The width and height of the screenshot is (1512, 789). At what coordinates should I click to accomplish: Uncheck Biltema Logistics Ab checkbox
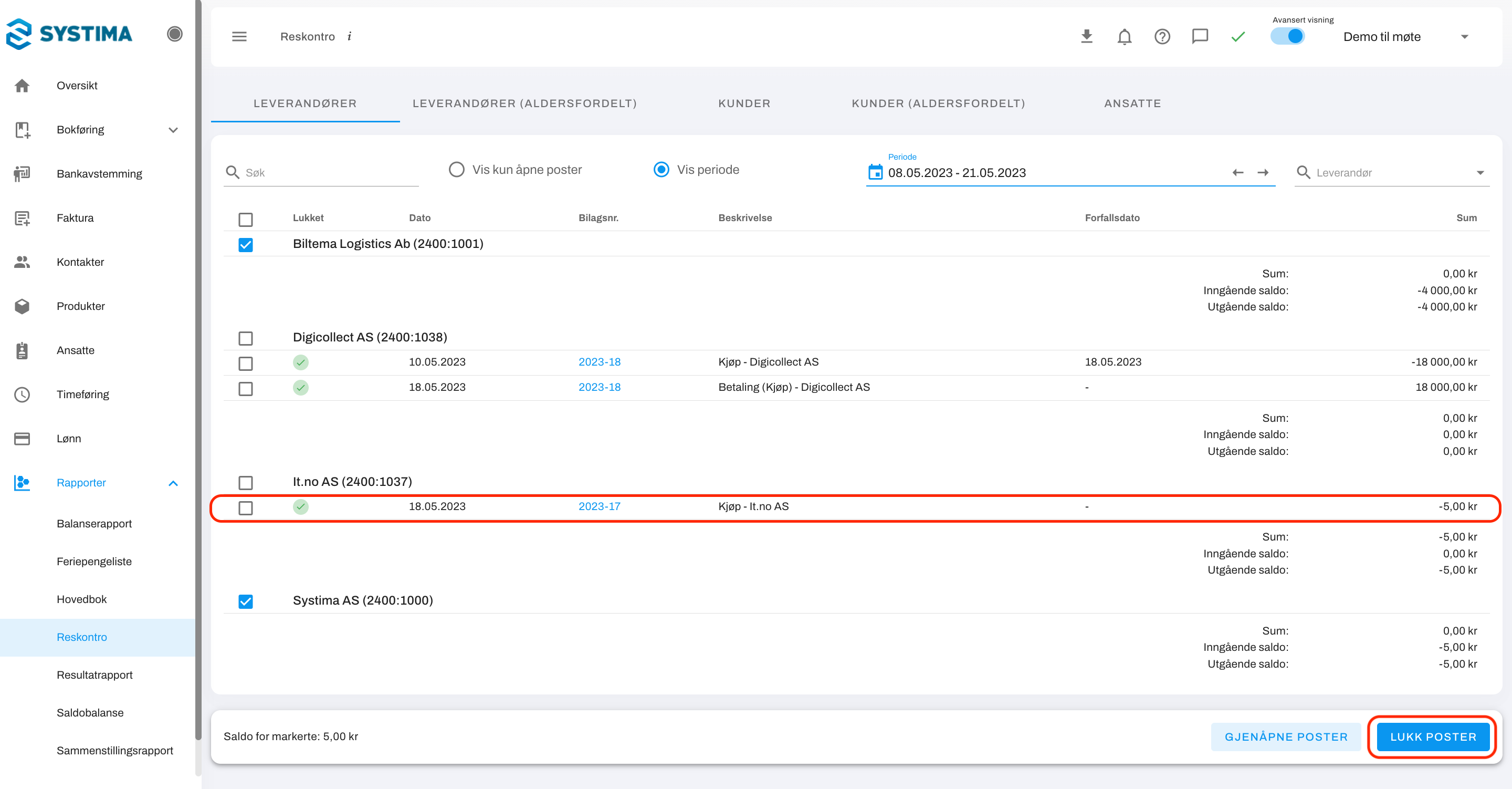coord(245,244)
